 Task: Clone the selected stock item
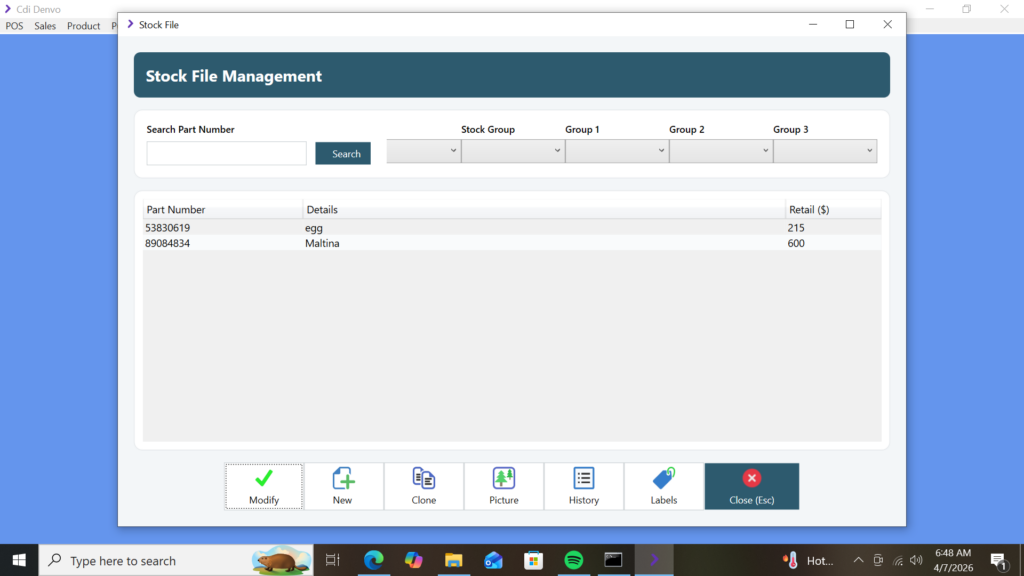click(x=424, y=487)
